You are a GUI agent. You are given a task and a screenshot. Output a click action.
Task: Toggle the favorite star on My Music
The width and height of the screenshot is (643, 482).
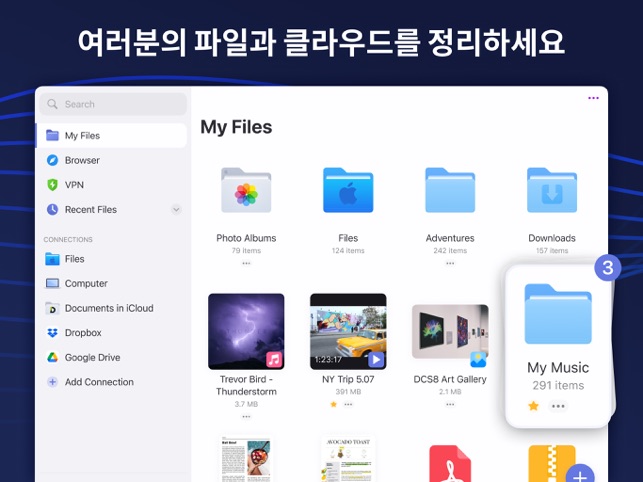(534, 406)
